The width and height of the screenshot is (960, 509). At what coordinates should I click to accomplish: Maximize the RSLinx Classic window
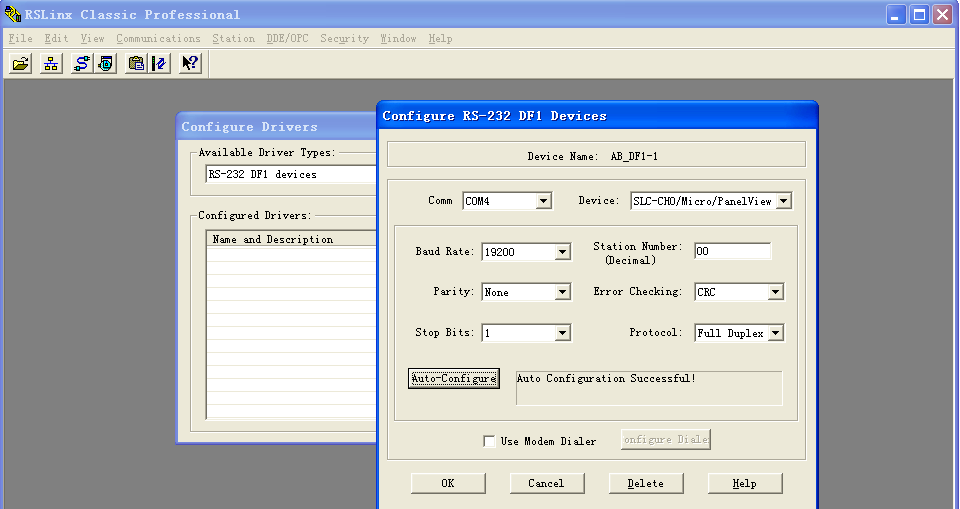[x=919, y=15]
